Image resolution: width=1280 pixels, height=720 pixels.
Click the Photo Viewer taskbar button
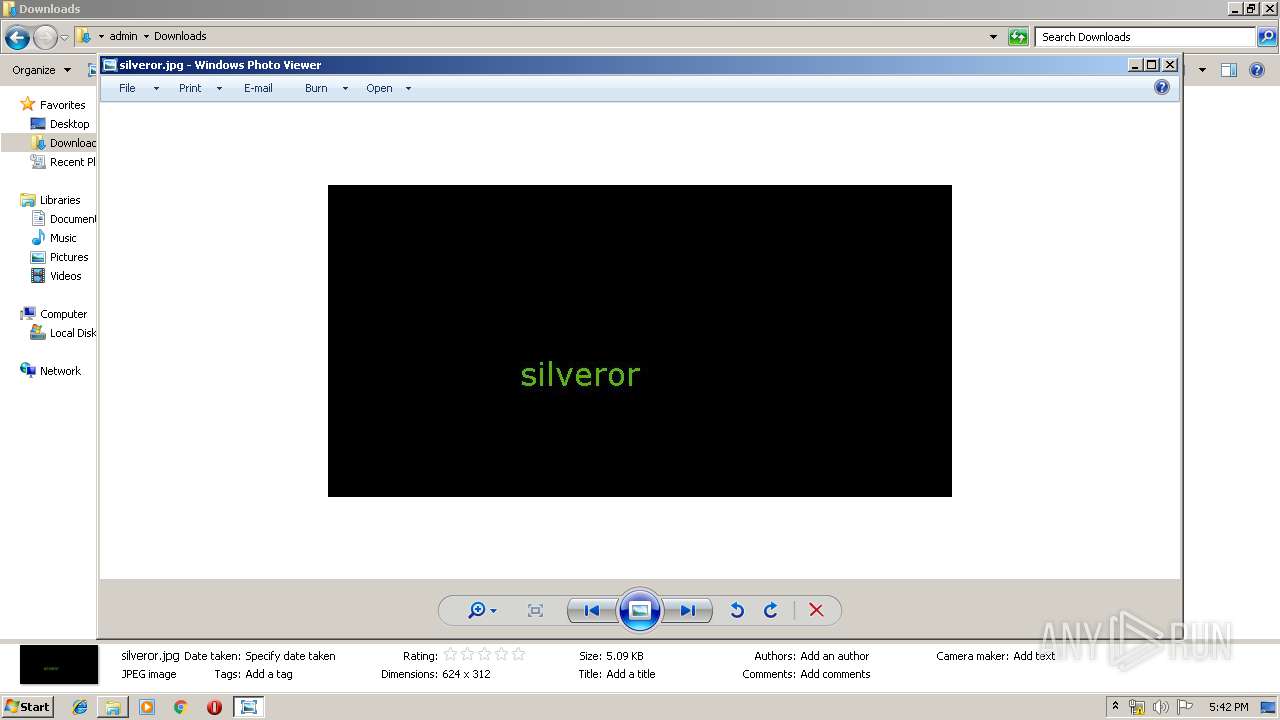coord(248,707)
